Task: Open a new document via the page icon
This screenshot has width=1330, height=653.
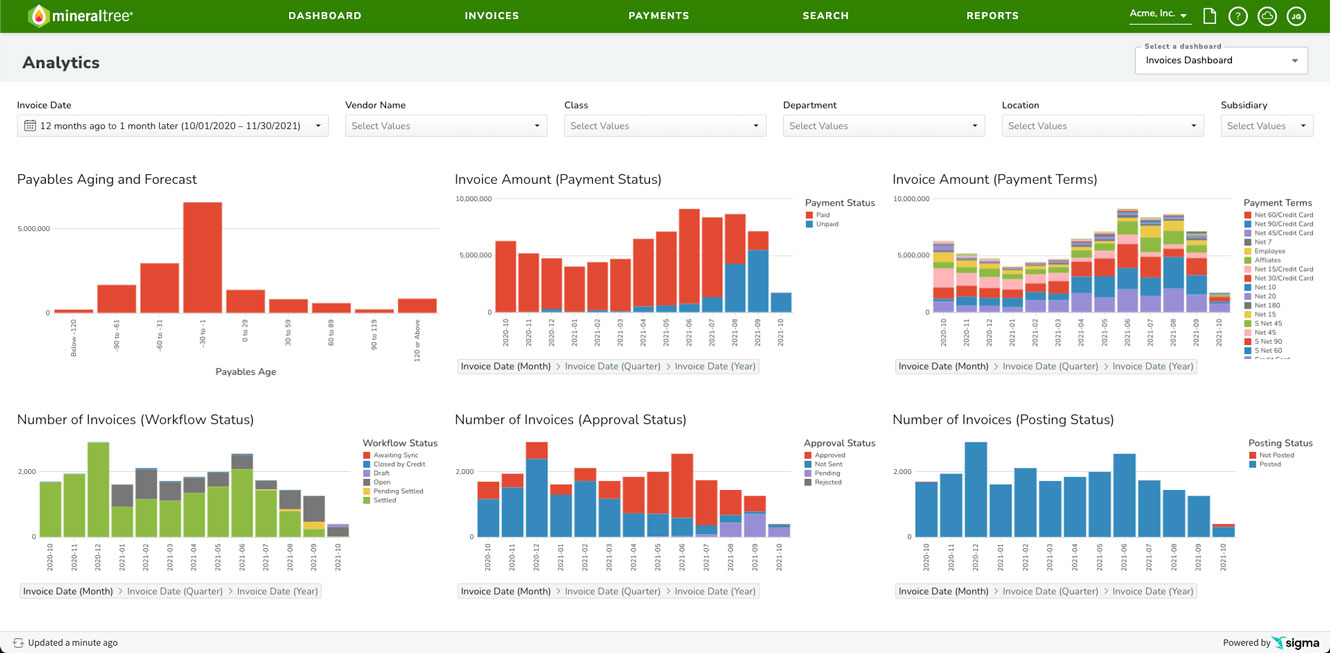Action: pos(1210,16)
